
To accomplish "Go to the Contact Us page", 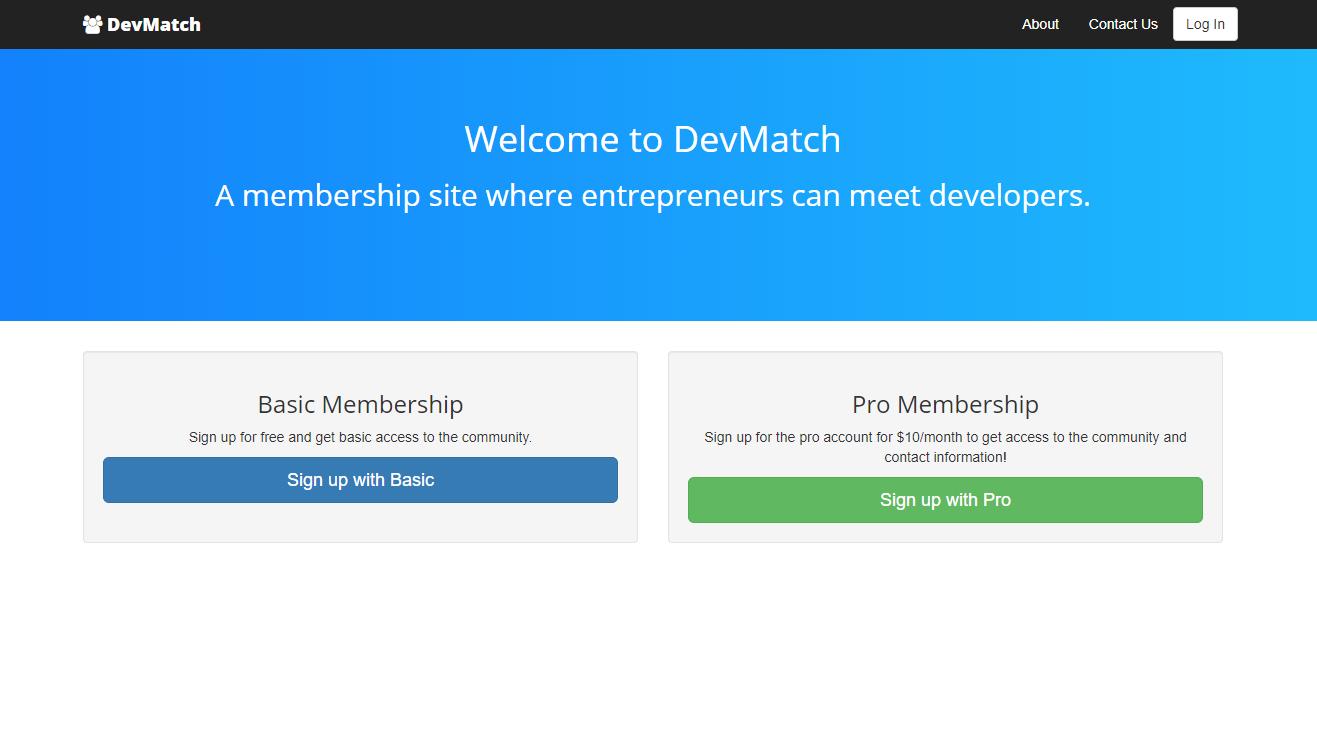I will tap(1122, 24).
